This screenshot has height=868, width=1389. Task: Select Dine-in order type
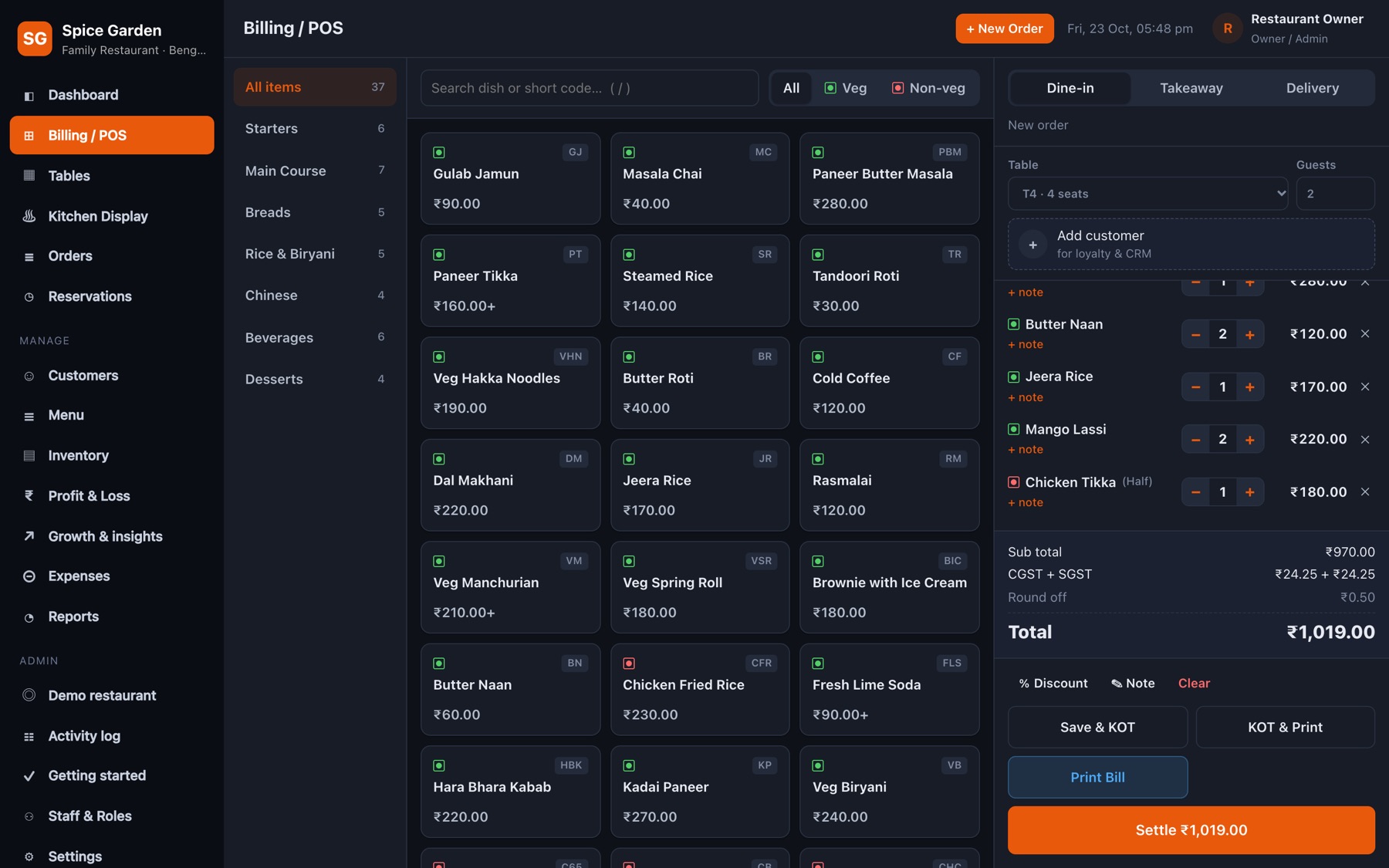1070,88
